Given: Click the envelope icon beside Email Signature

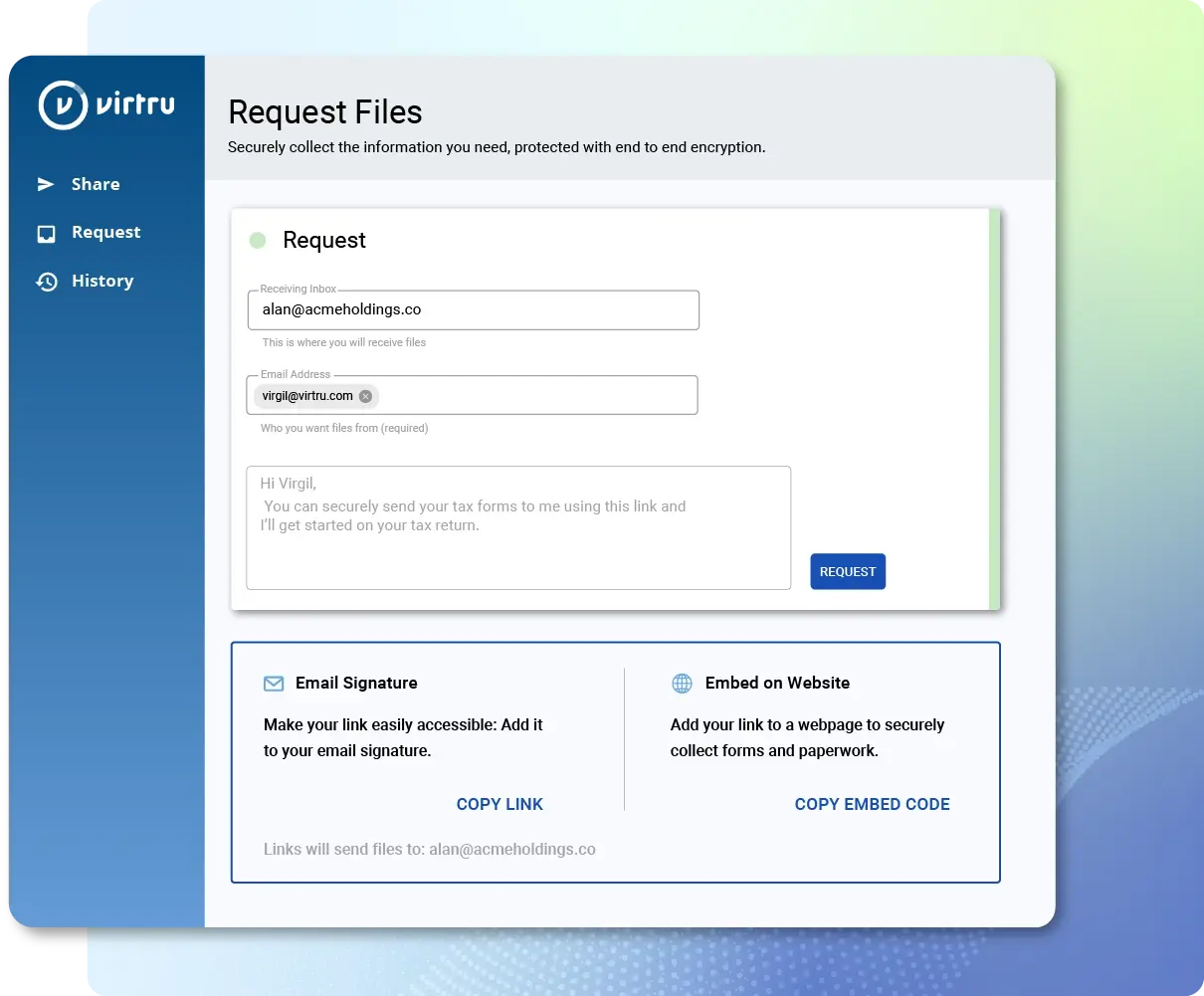Looking at the screenshot, I should [x=273, y=684].
